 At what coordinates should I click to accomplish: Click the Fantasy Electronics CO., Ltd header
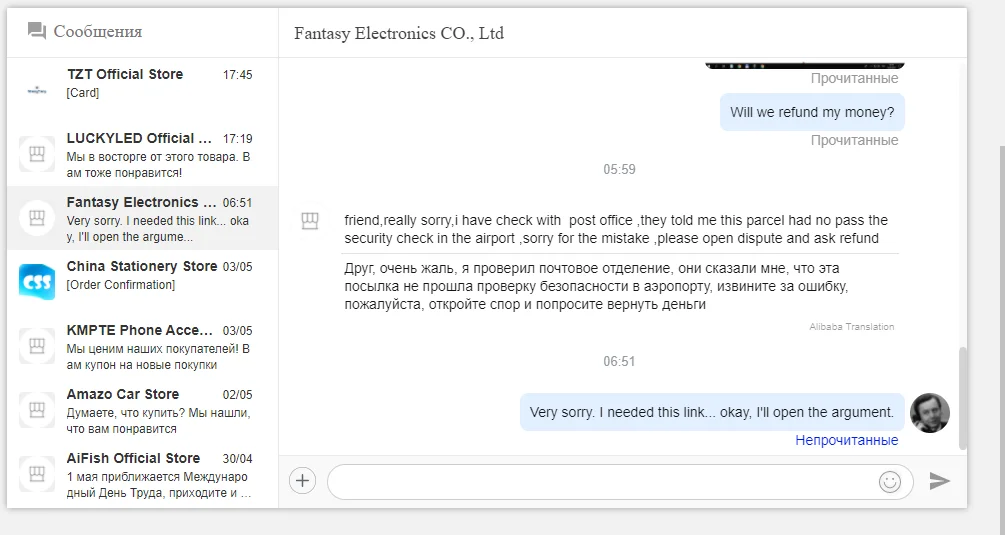[x=399, y=34]
